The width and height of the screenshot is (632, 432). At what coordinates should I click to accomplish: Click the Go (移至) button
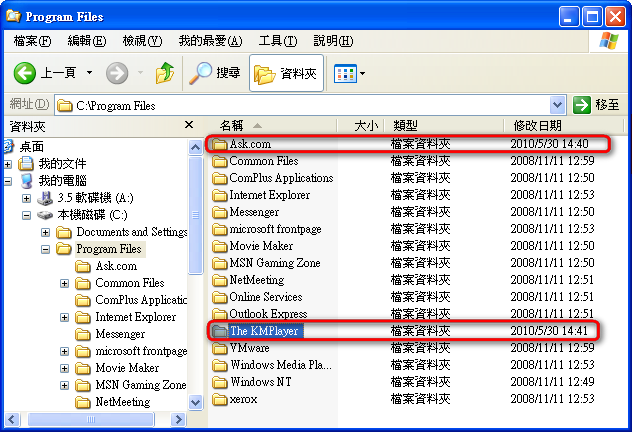pos(596,105)
